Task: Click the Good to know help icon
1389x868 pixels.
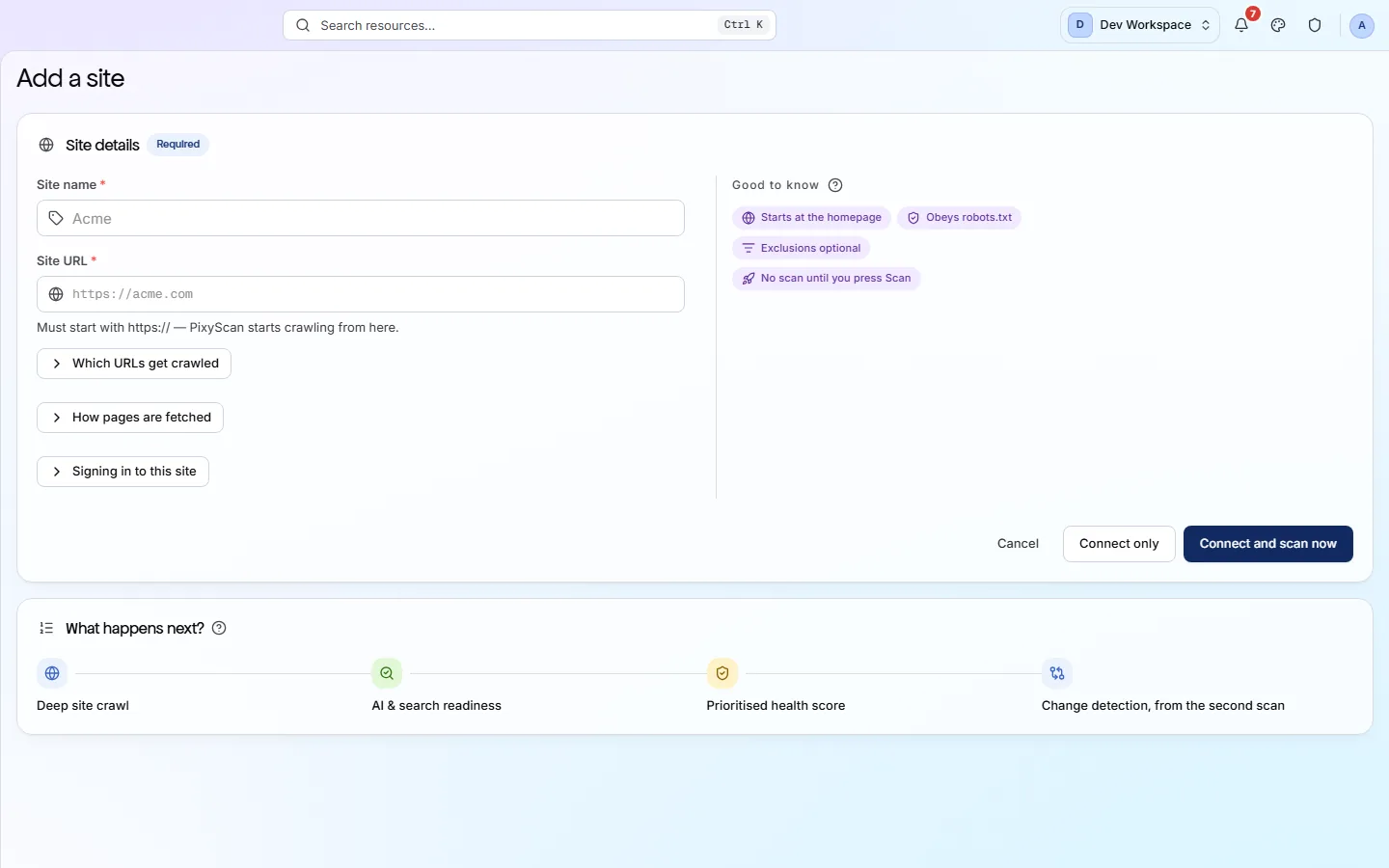Action: [x=835, y=185]
